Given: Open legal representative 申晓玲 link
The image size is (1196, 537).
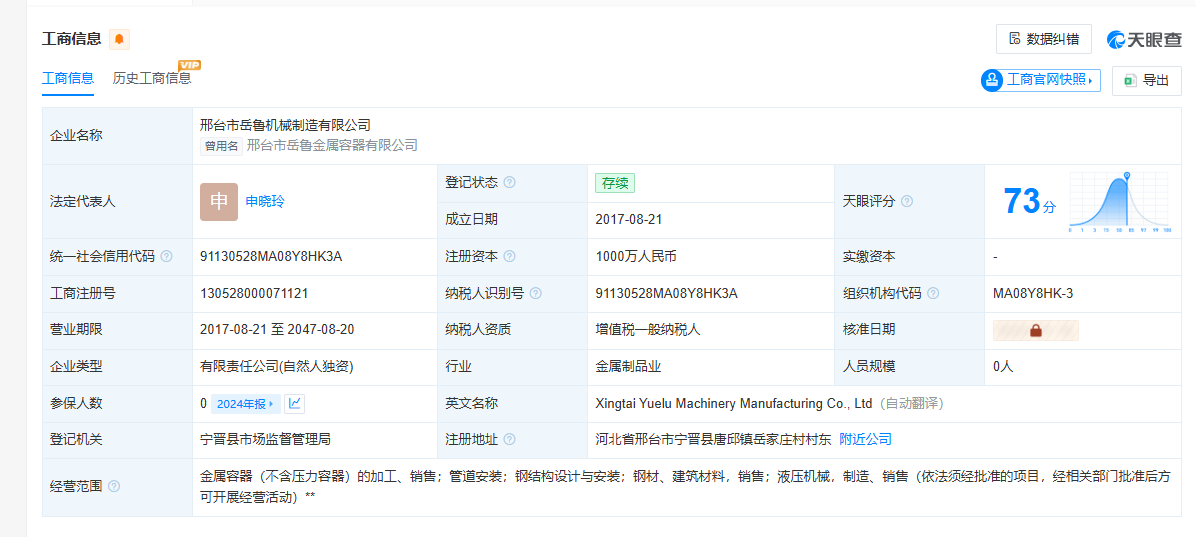Looking at the screenshot, I should click(265, 201).
